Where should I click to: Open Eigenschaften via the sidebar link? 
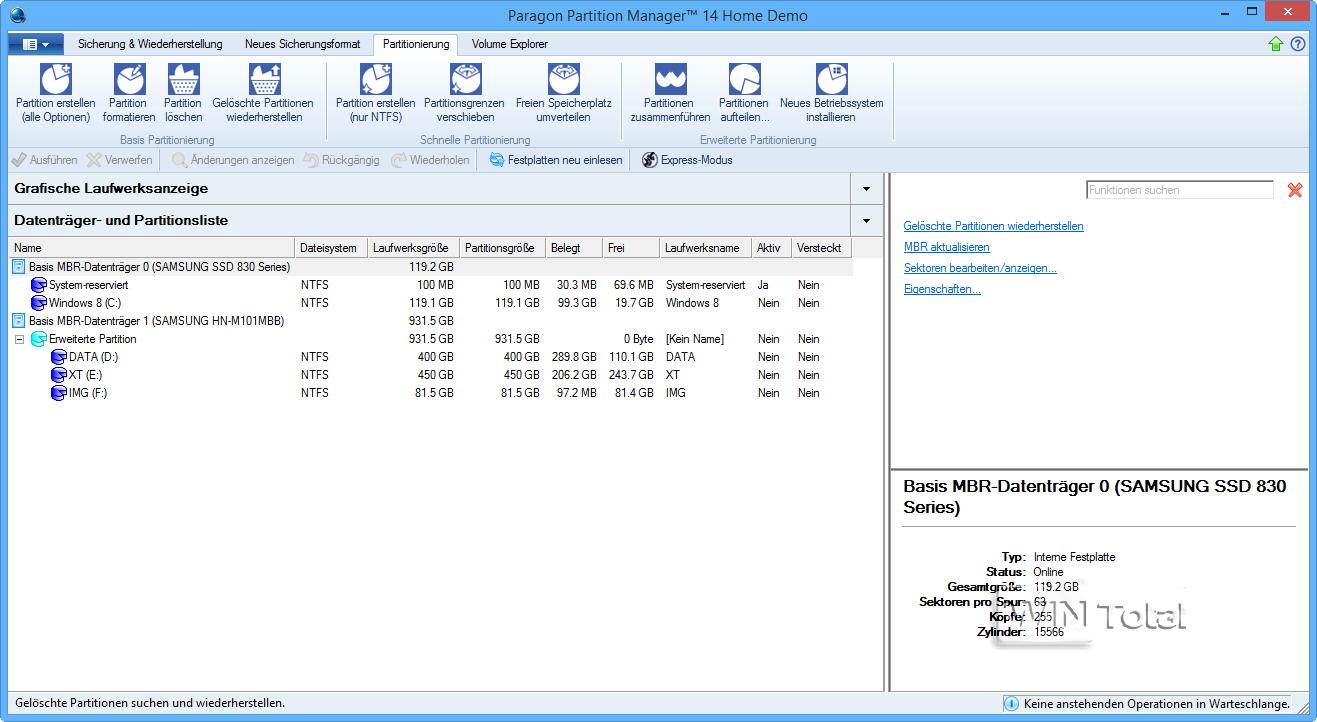point(940,289)
